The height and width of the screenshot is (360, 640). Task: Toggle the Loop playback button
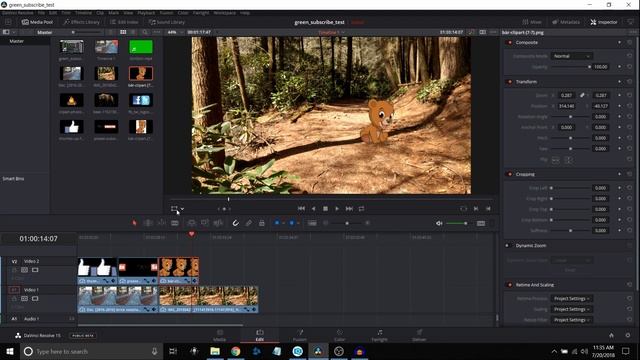coord(361,209)
